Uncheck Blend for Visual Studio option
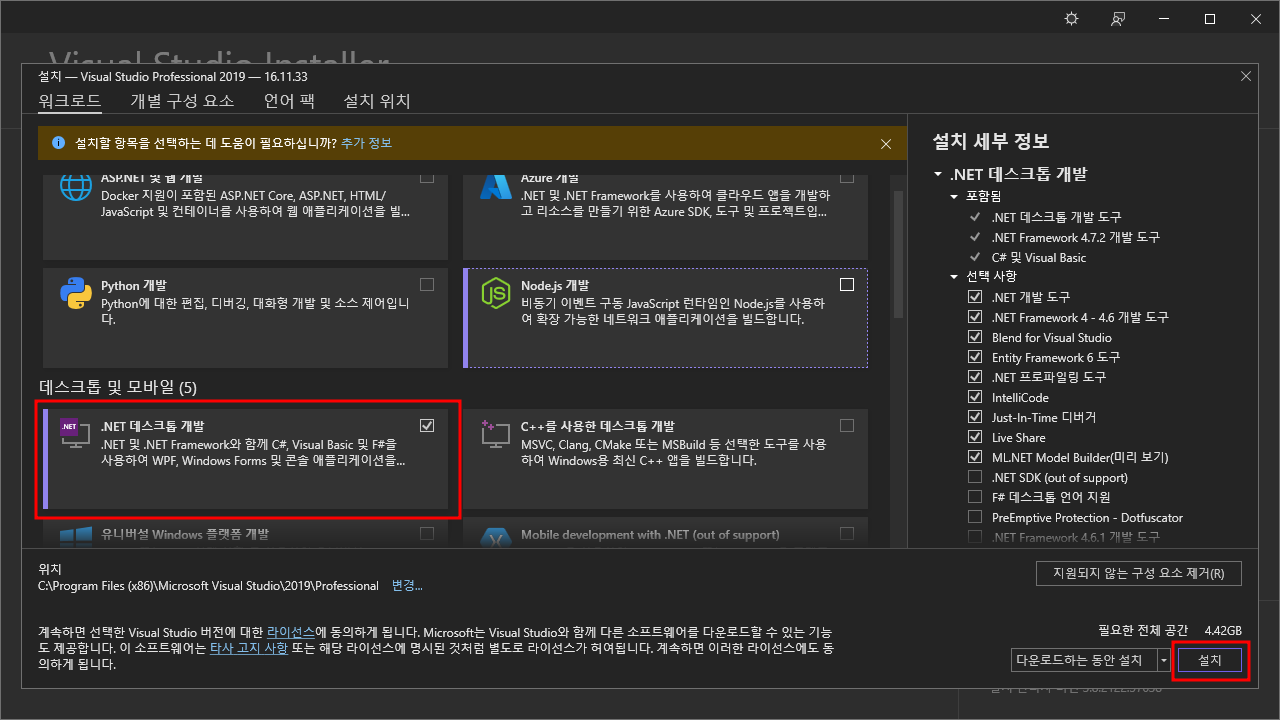 click(x=975, y=337)
